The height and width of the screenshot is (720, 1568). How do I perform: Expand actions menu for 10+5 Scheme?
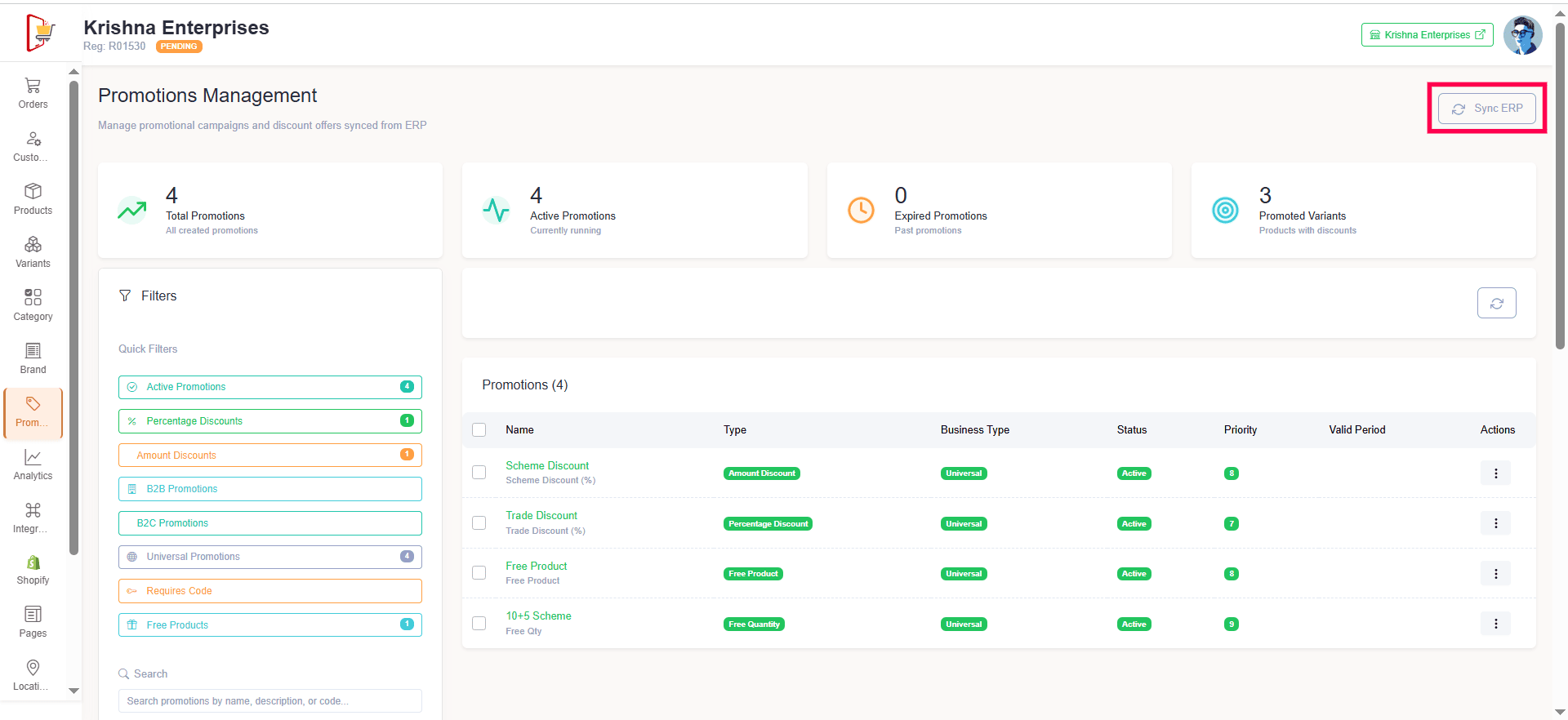1495,624
